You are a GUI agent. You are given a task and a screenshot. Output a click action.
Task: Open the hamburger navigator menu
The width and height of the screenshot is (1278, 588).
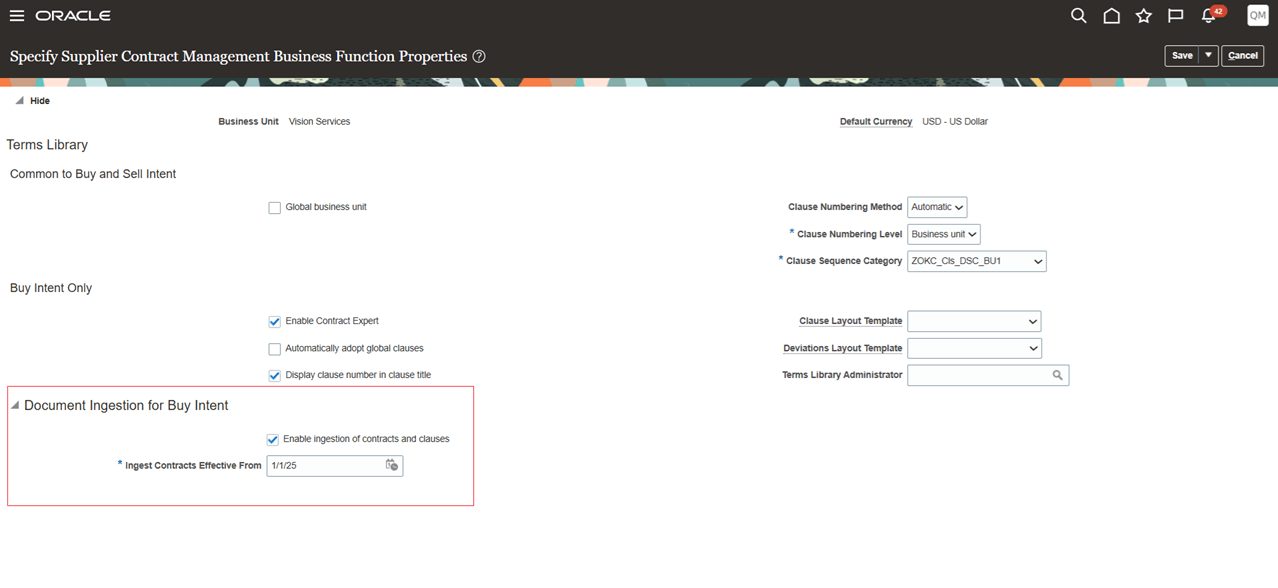[17, 16]
